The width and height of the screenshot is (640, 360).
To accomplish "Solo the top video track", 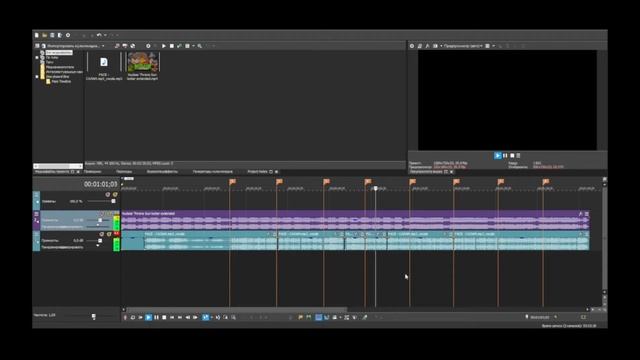I will pyautogui.click(x=115, y=195).
